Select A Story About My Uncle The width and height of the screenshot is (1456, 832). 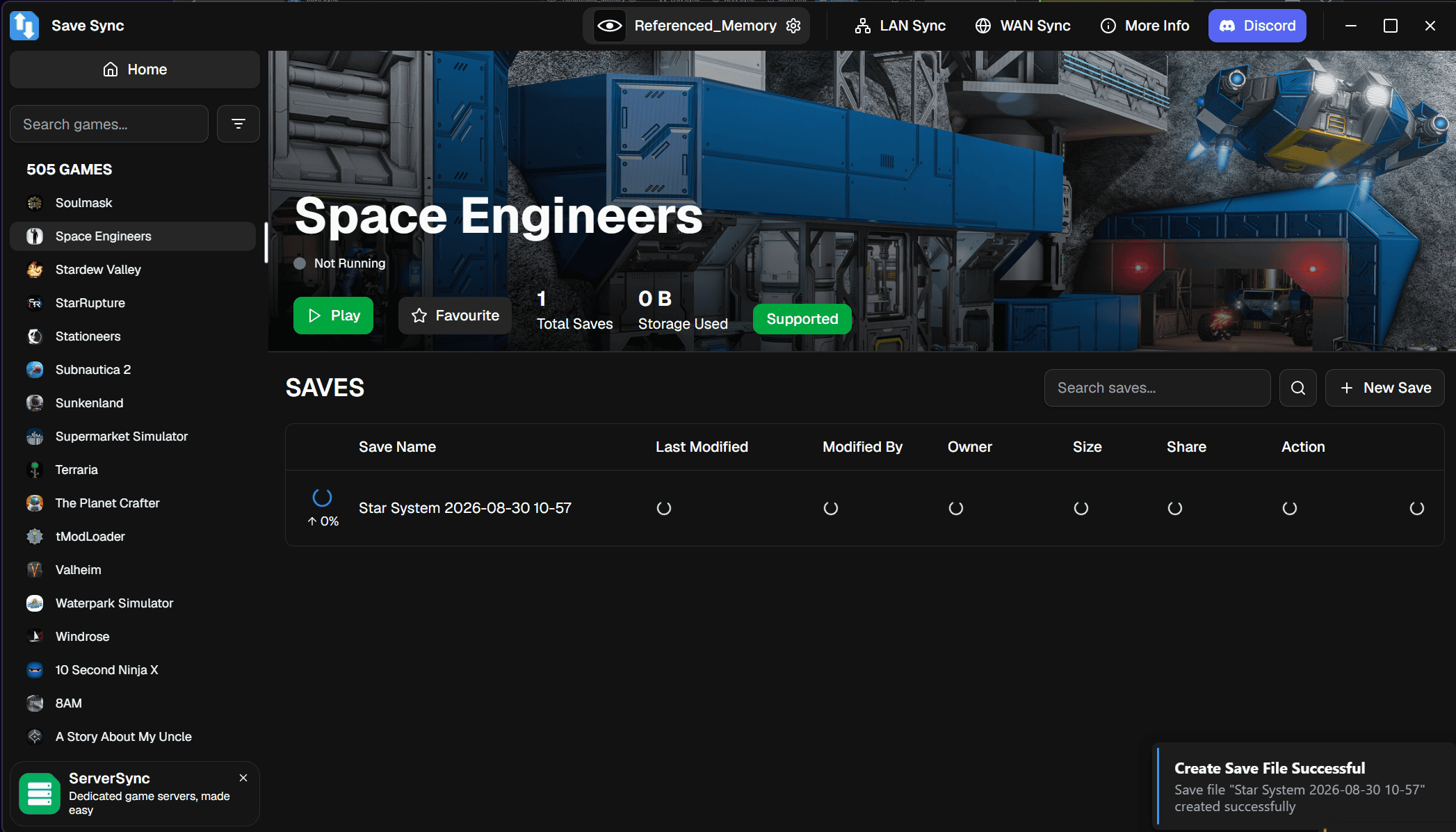pyautogui.click(x=133, y=737)
